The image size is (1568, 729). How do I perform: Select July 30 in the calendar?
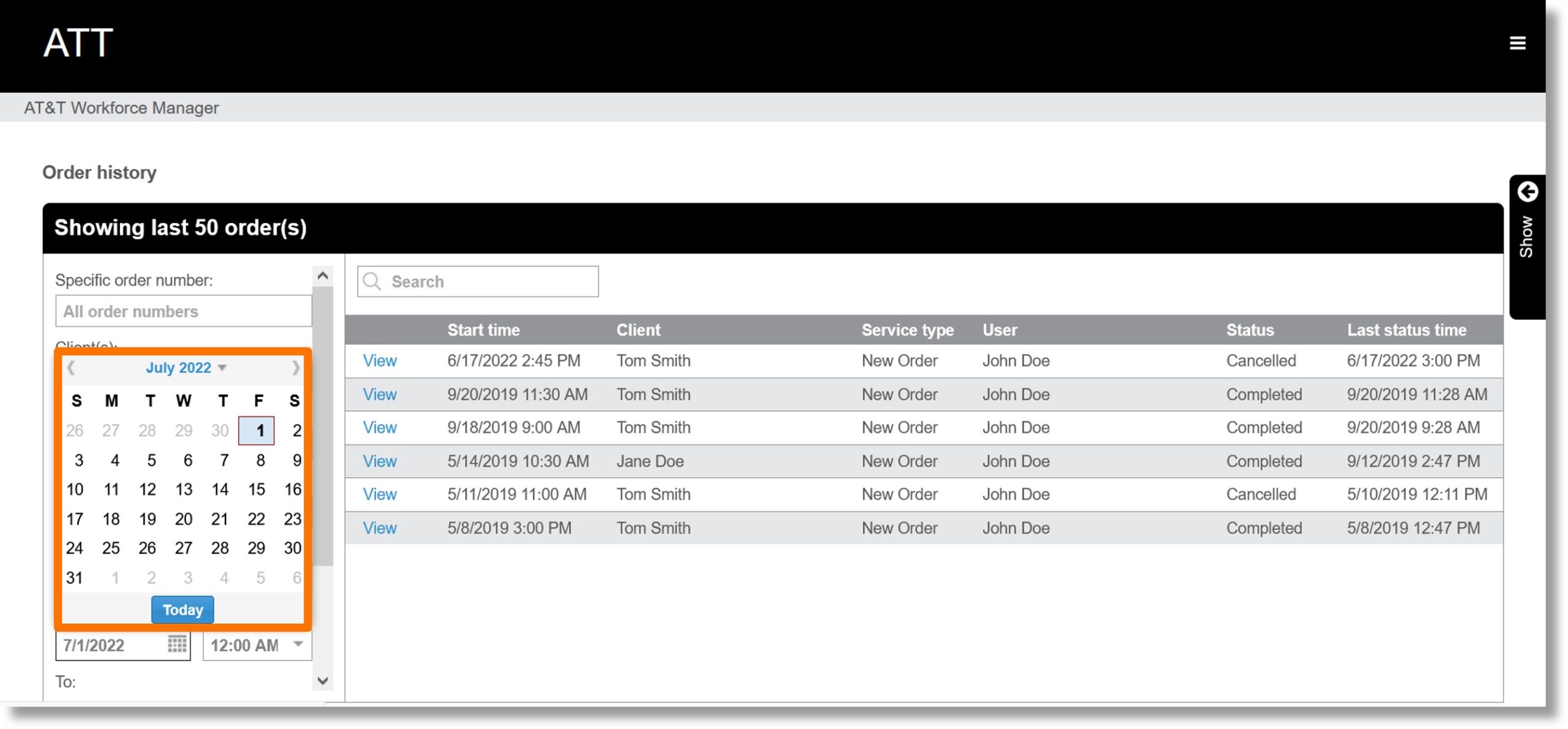tap(292, 548)
